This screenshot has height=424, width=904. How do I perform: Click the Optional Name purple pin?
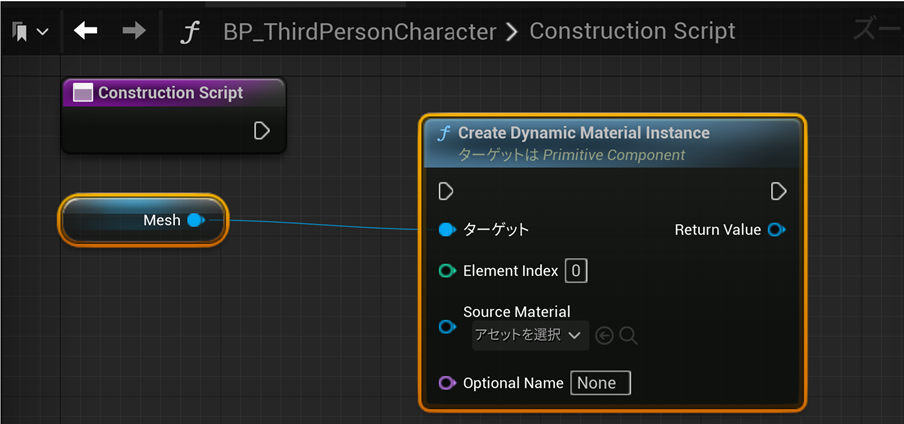coord(447,382)
